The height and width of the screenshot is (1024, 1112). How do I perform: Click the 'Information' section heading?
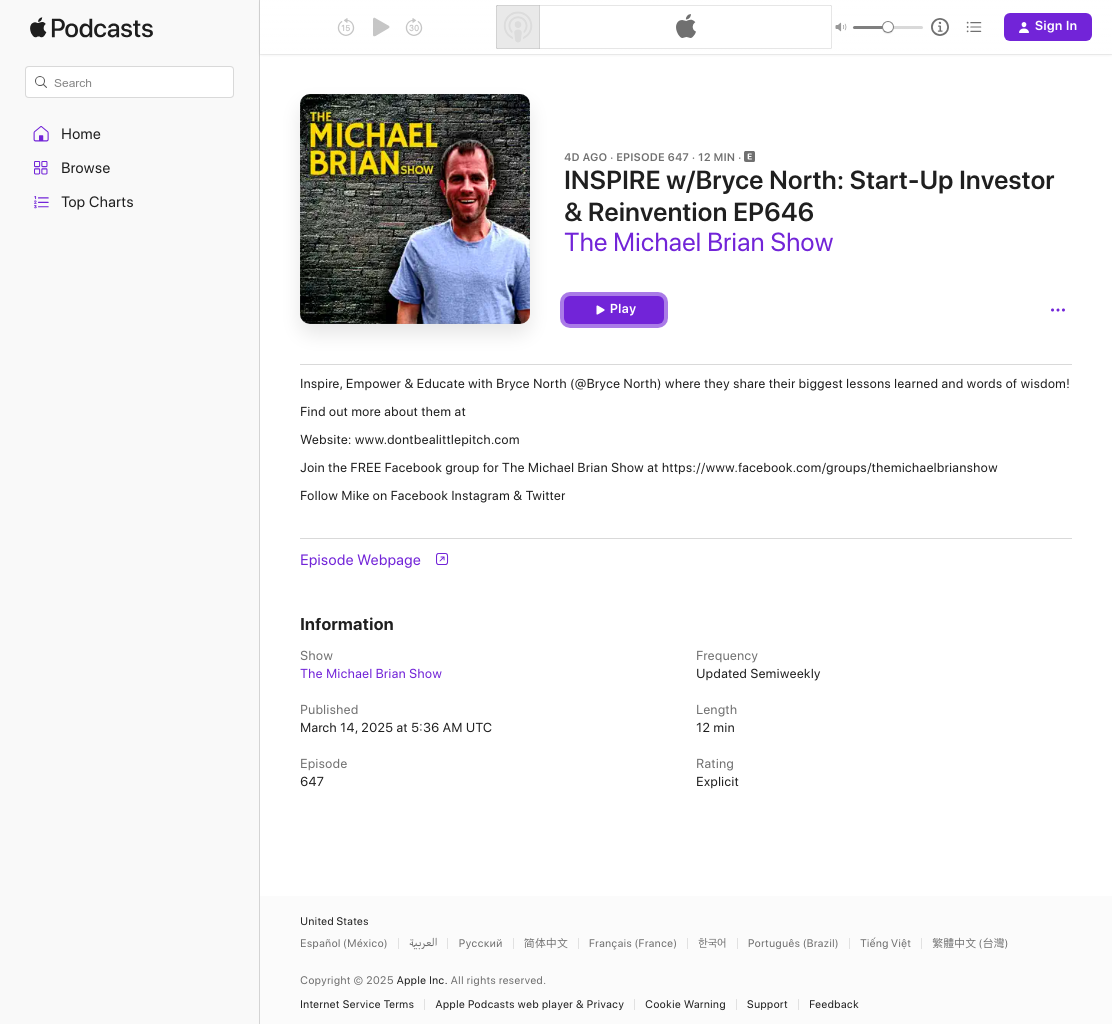tap(347, 624)
